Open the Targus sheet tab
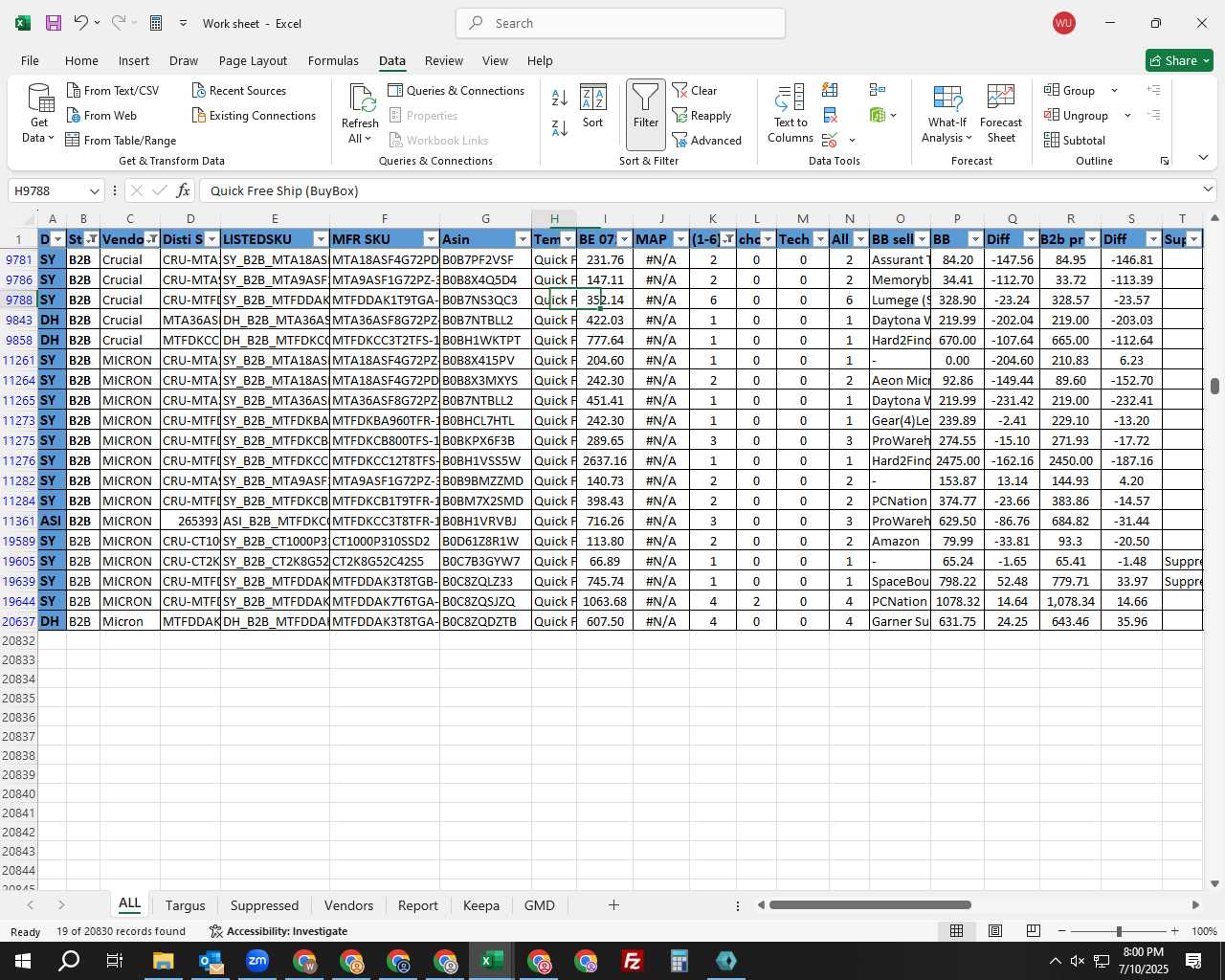Screen dimensions: 1225x980 tap(185, 905)
